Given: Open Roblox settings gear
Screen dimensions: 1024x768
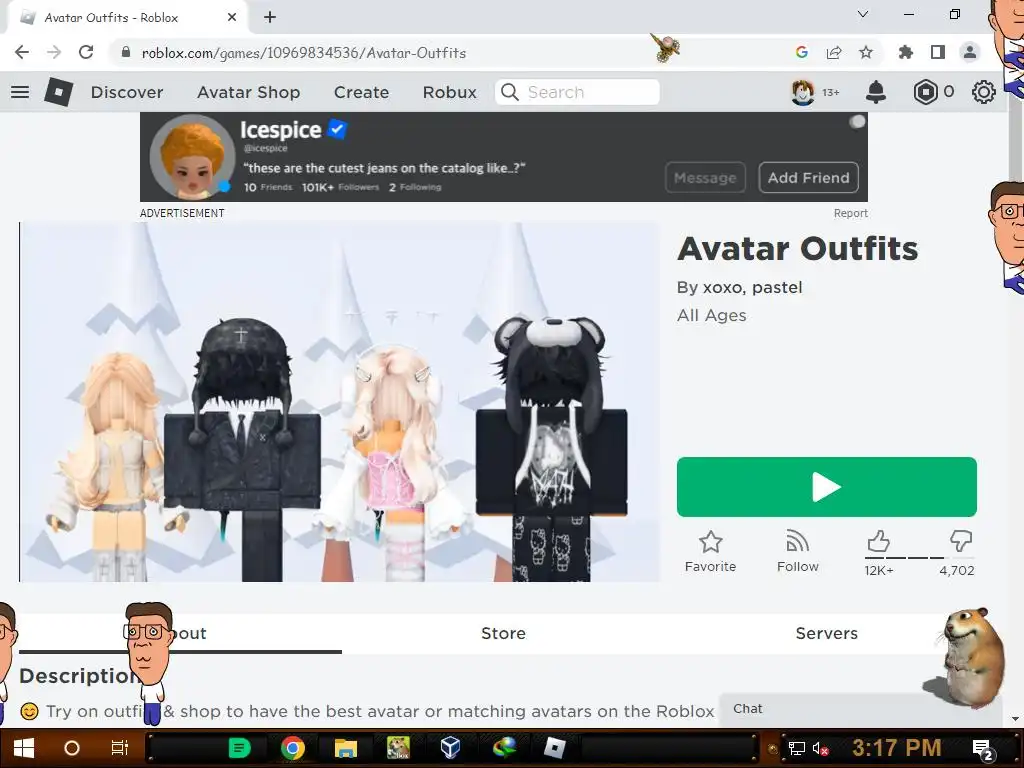Looking at the screenshot, I should point(984,92).
